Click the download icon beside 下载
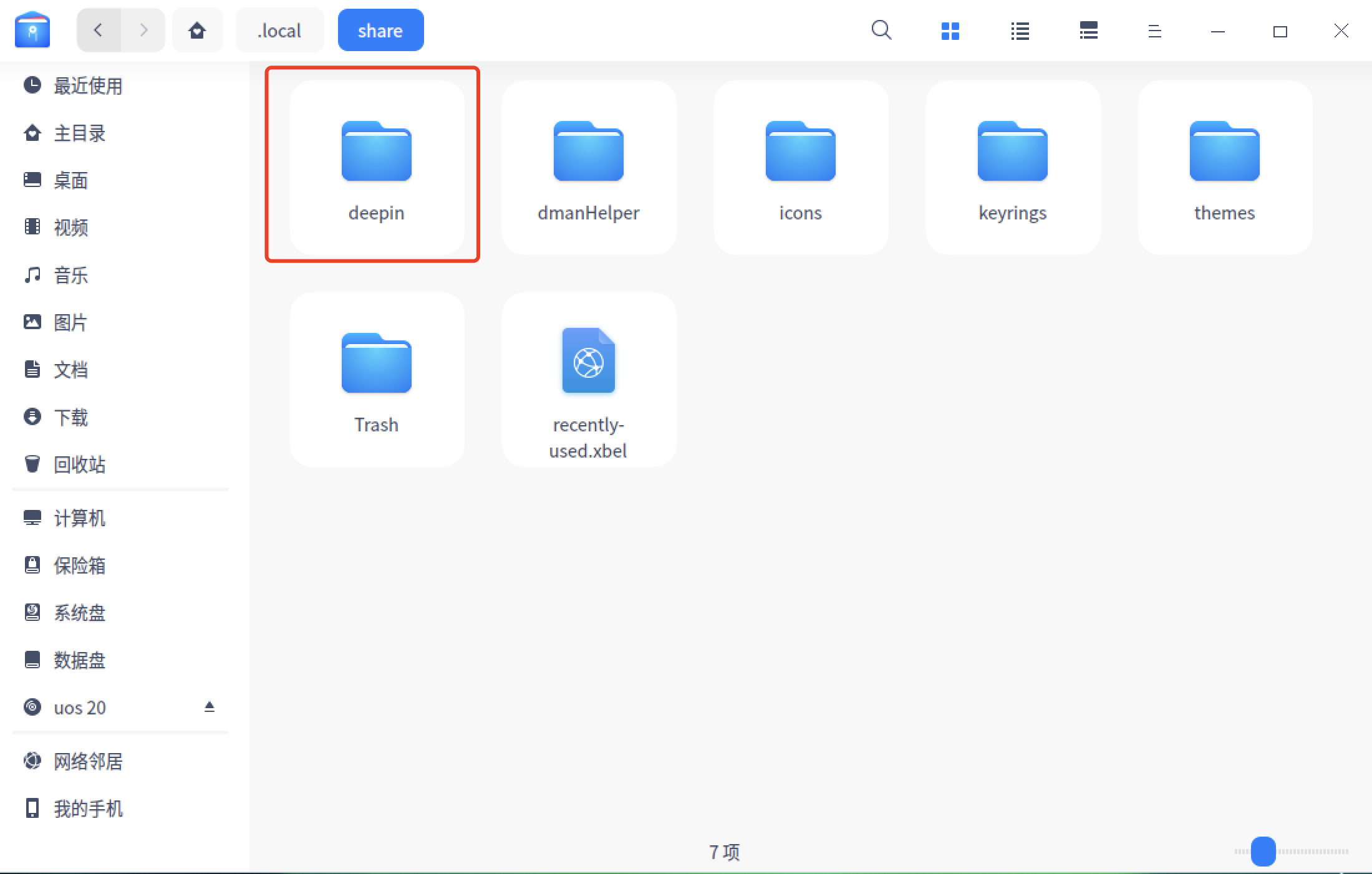Image resolution: width=1372 pixels, height=874 pixels. 32,416
